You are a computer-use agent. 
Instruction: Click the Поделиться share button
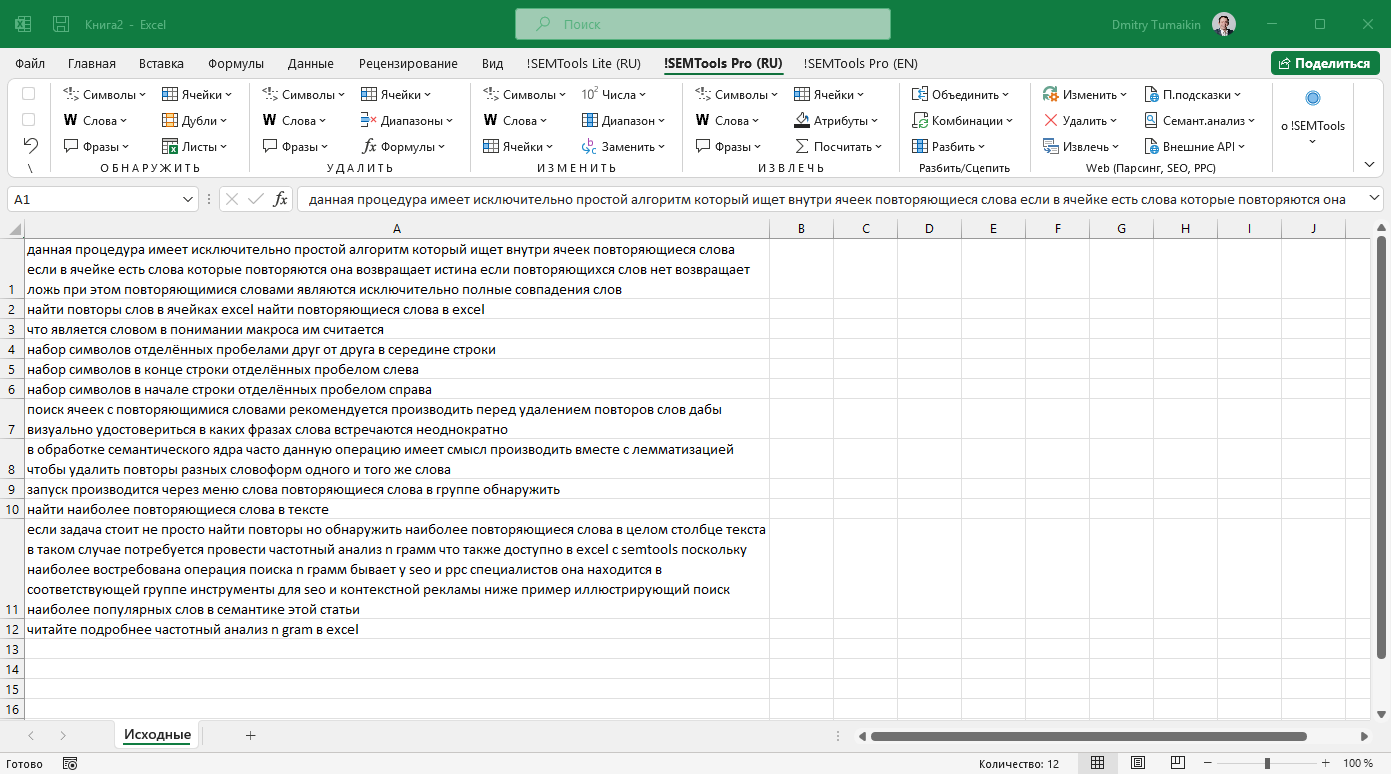pos(1325,63)
